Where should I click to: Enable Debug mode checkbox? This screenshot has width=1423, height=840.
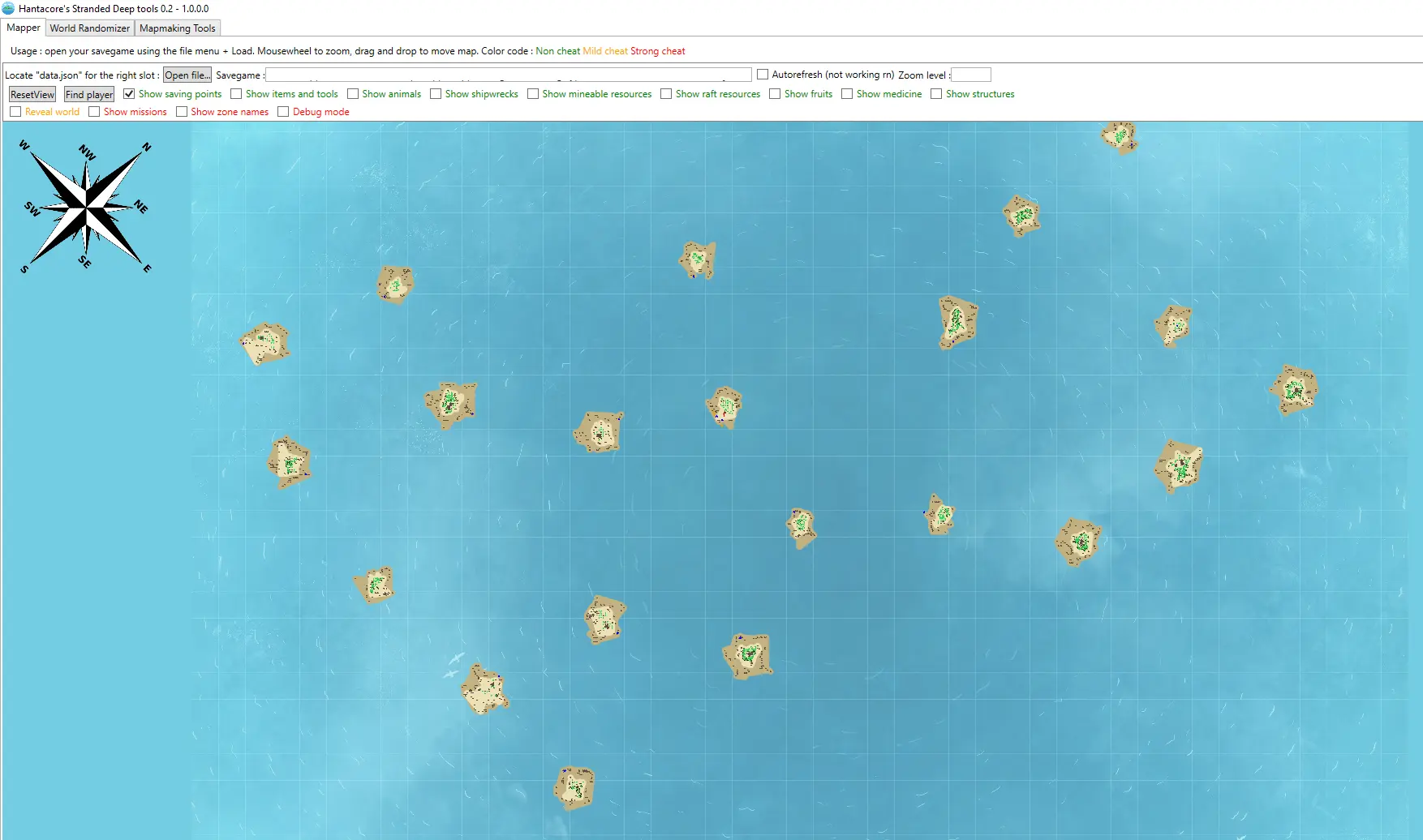pyautogui.click(x=283, y=112)
